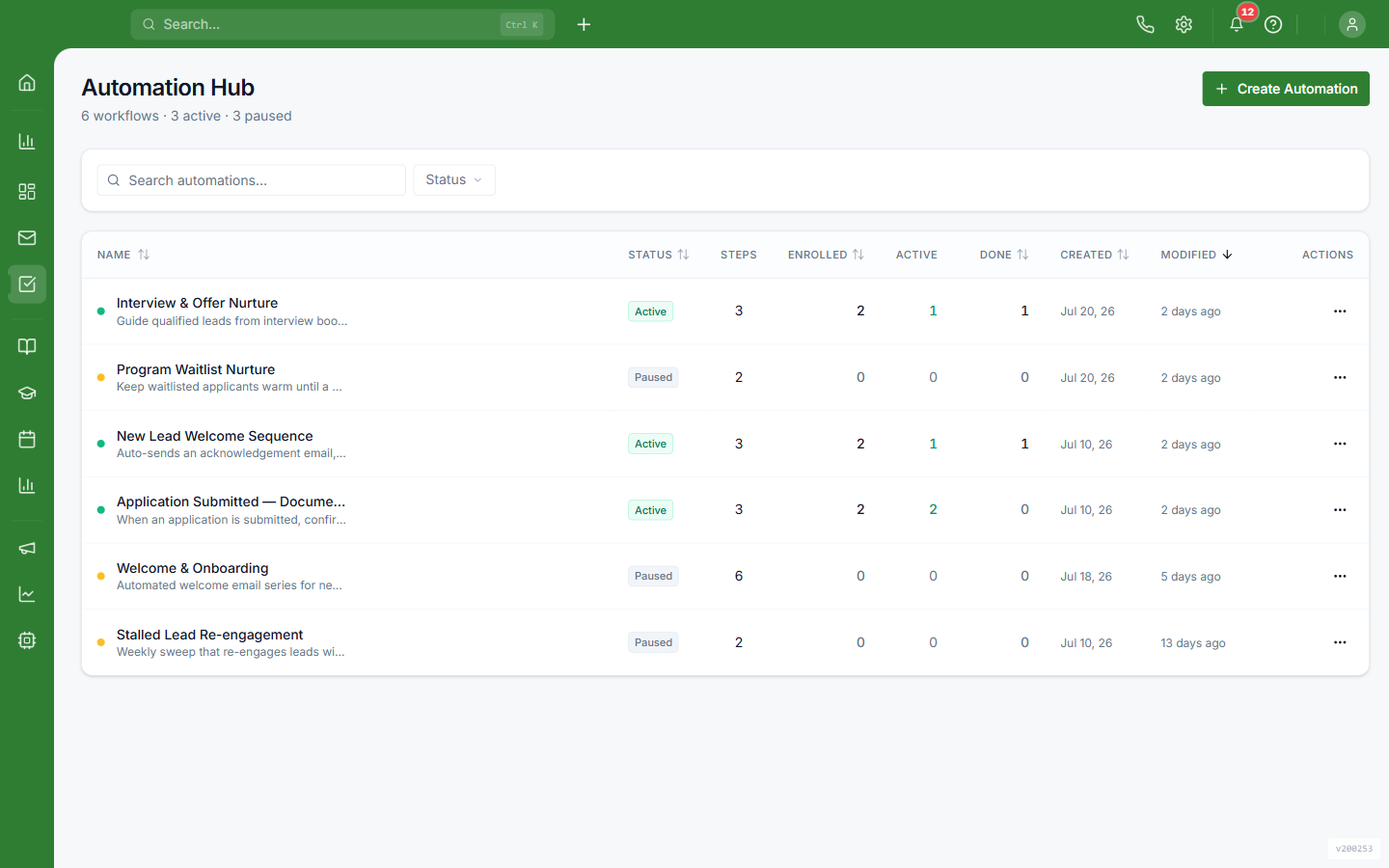Open the chip integrations sidebar icon

pyautogui.click(x=27, y=640)
